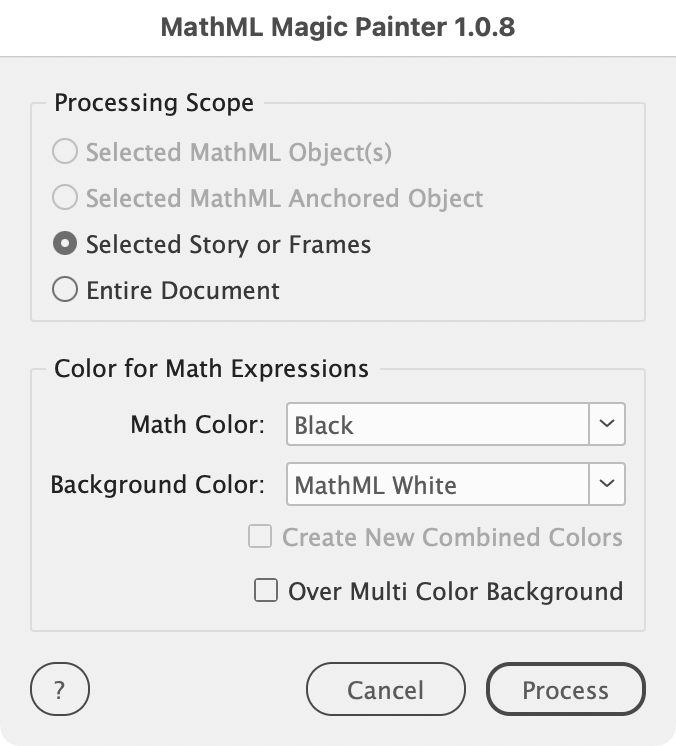Select the 'Selected MathML Object(s)' radio button
676x746 pixels.
coord(65,153)
